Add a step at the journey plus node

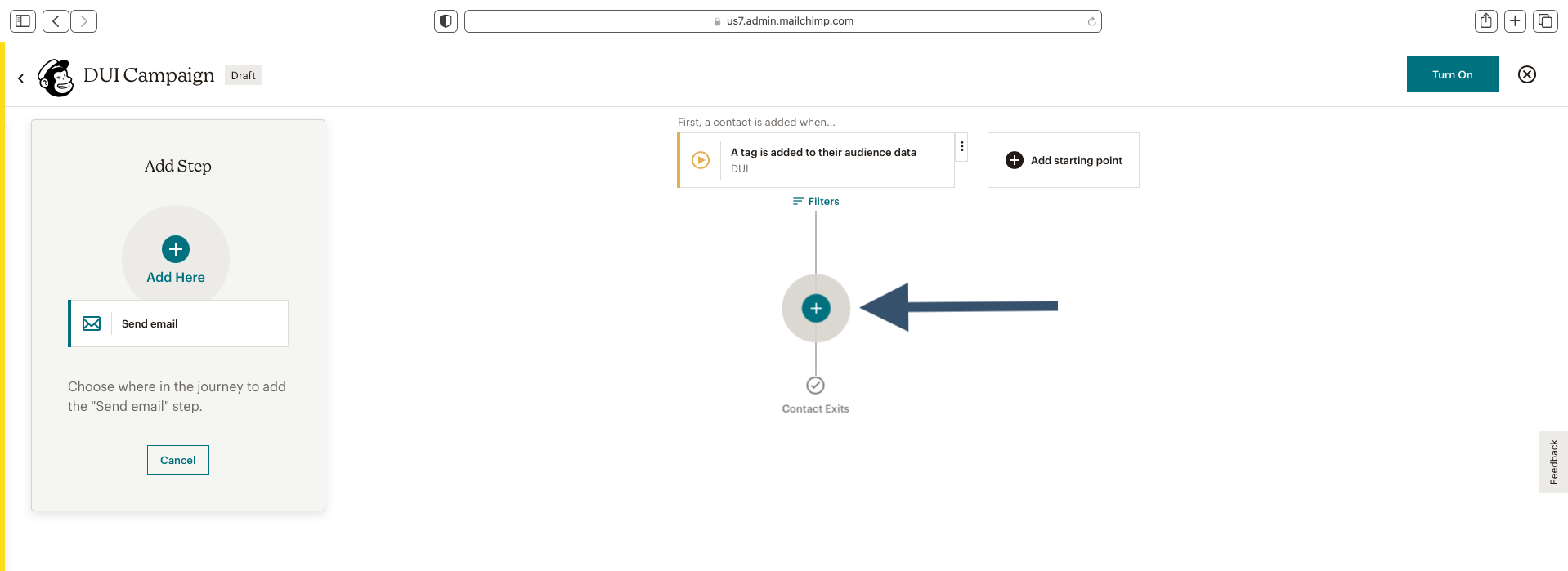816,308
